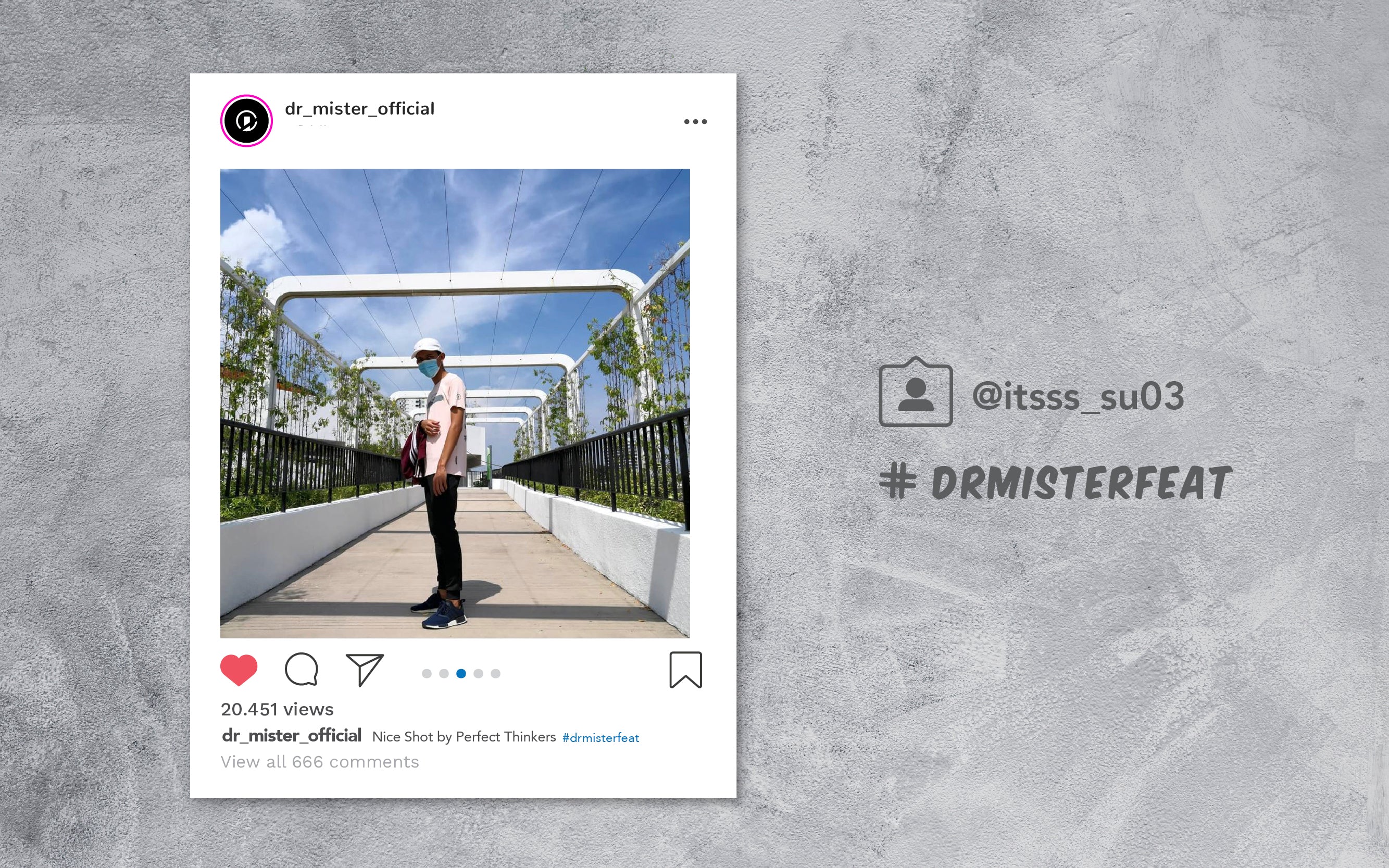Open #drmisterfeat hashtag in caption
Viewport: 1389px width, 868px height.
point(600,738)
